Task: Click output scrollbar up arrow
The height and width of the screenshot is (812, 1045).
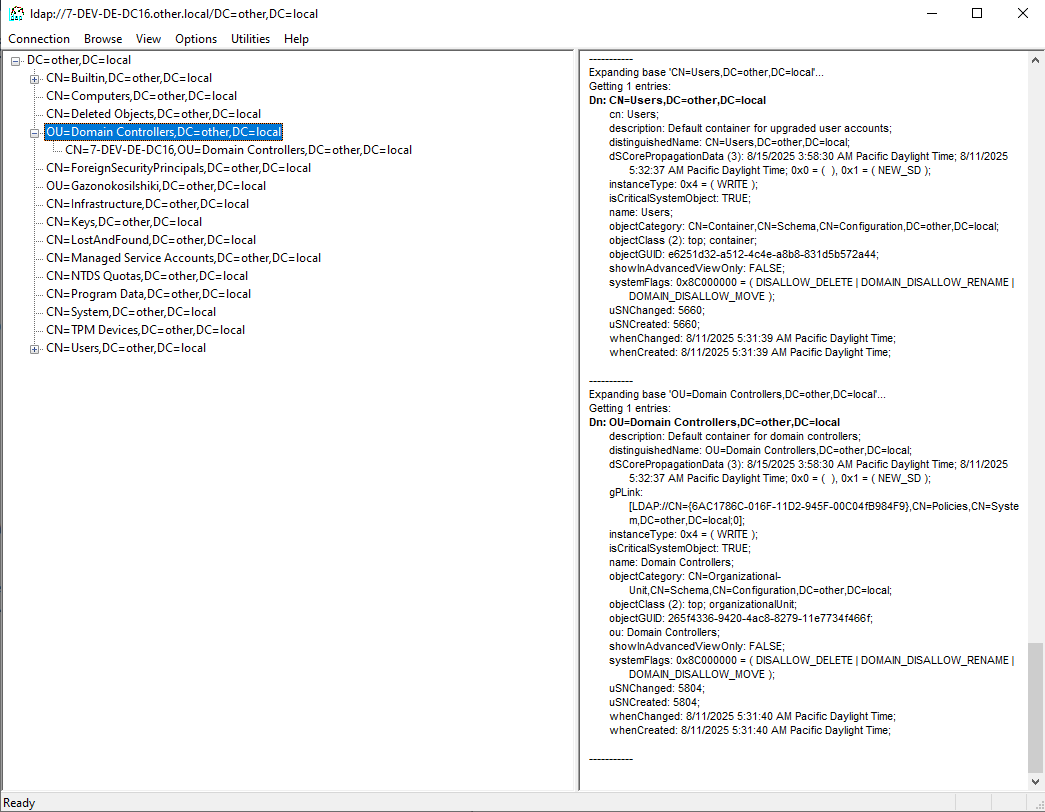Action: (1035, 60)
